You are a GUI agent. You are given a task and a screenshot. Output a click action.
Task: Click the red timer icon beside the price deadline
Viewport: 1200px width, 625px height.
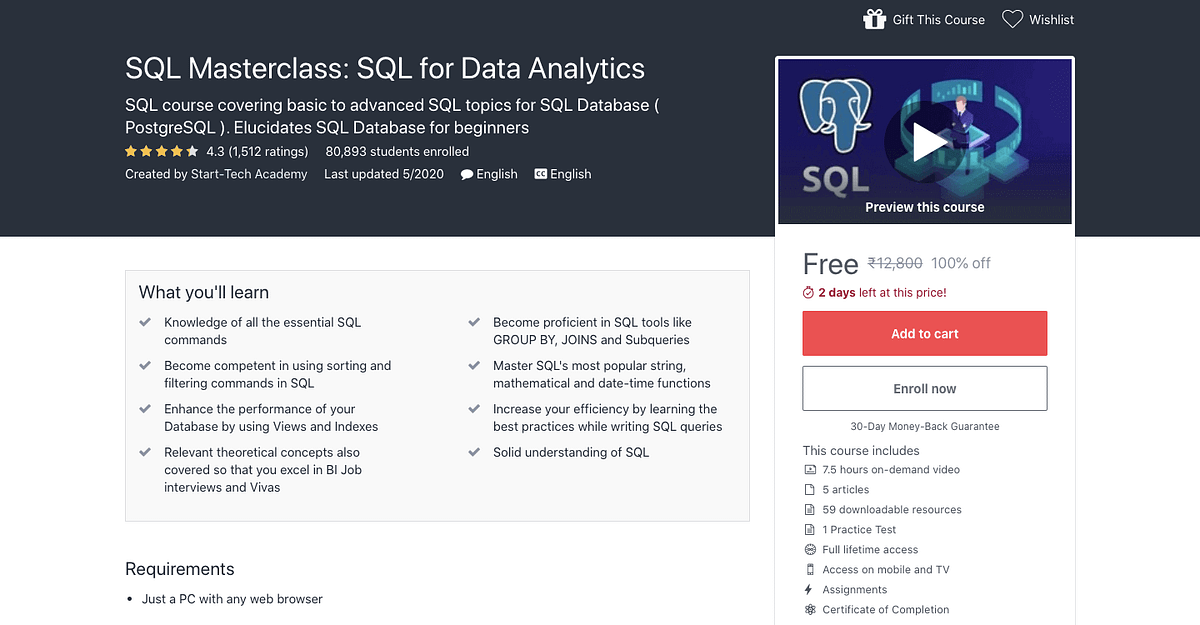click(807, 292)
